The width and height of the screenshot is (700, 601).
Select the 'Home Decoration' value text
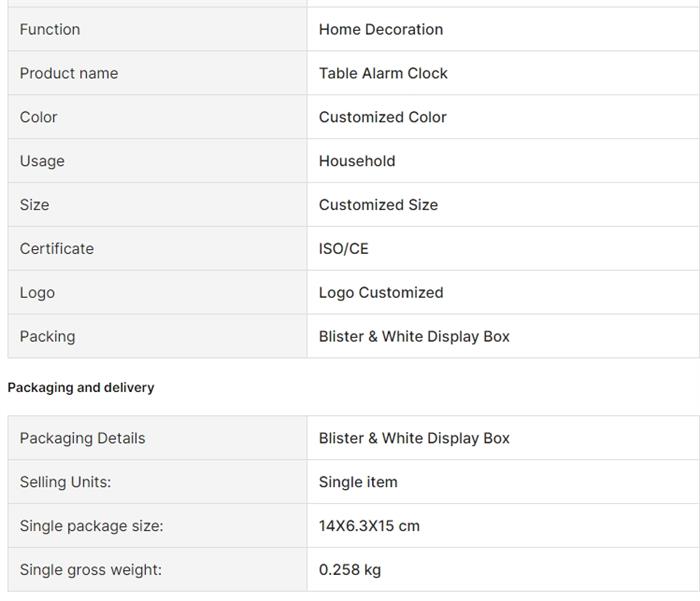point(381,29)
